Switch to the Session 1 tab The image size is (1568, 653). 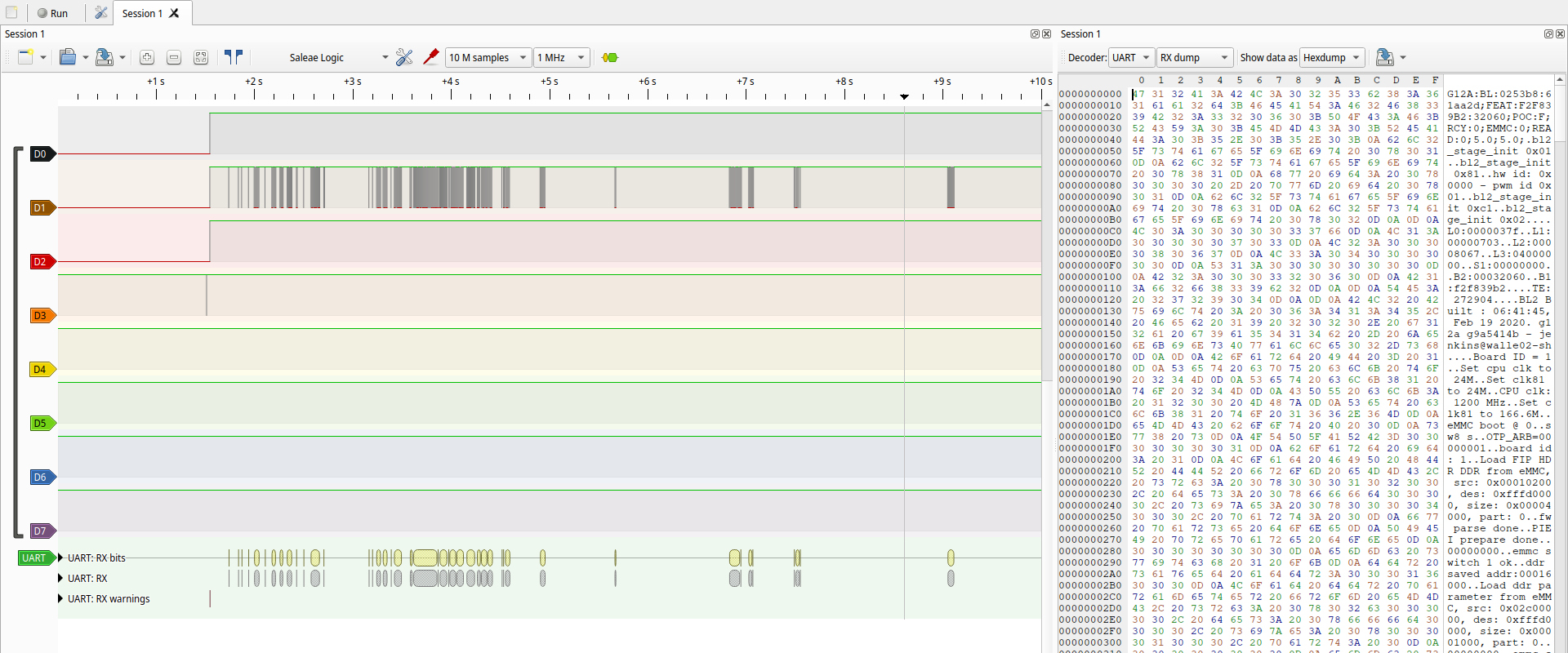[142, 13]
